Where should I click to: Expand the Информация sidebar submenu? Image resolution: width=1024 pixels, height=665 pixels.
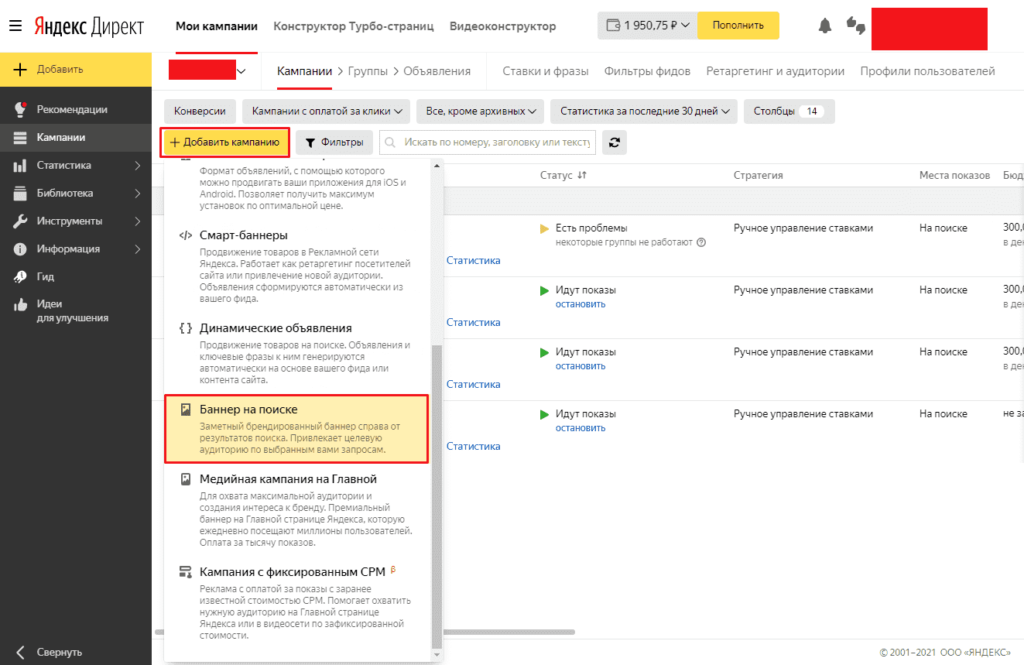[x=138, y=249]
